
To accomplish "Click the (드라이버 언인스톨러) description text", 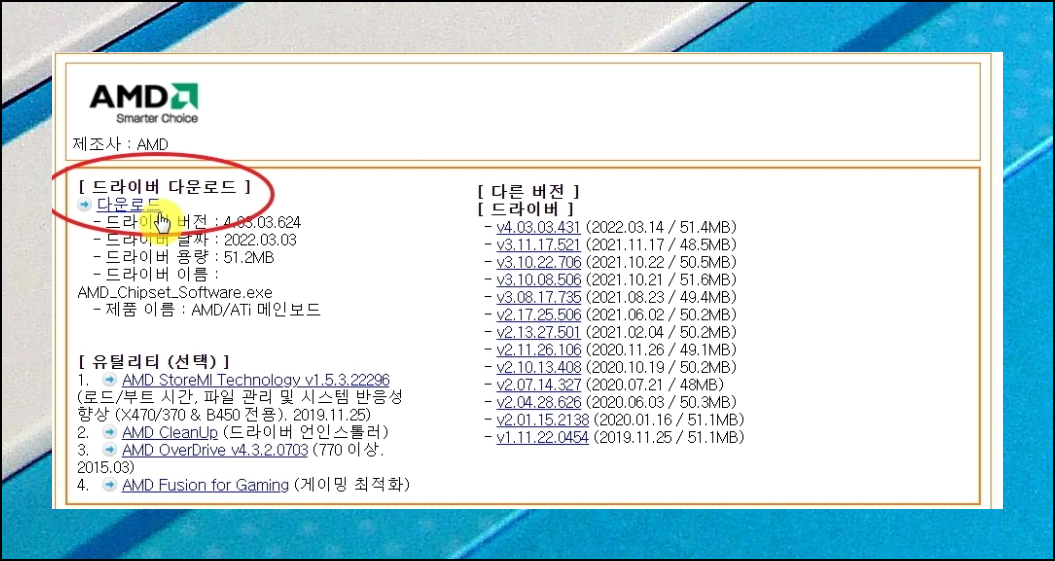I will point(306,432).
